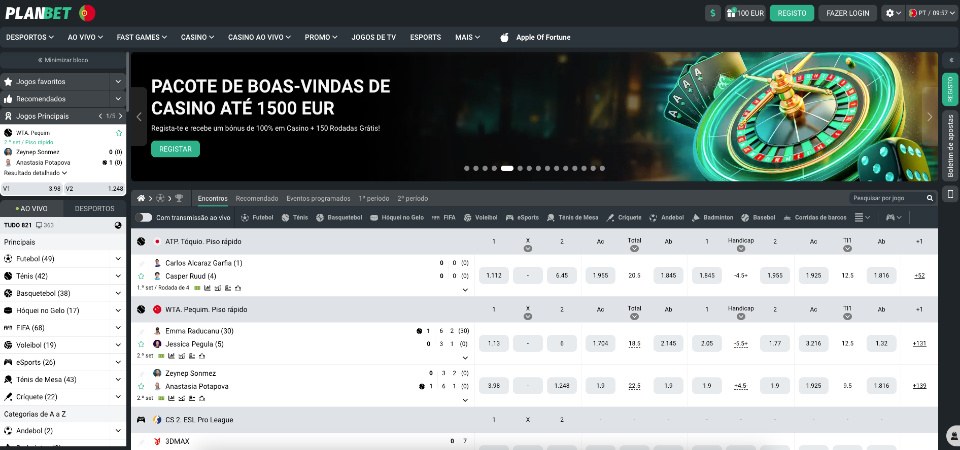960x450 pixels.
Task: Switch to the DESPORTOS tab
Action: (x=94, y=208)
